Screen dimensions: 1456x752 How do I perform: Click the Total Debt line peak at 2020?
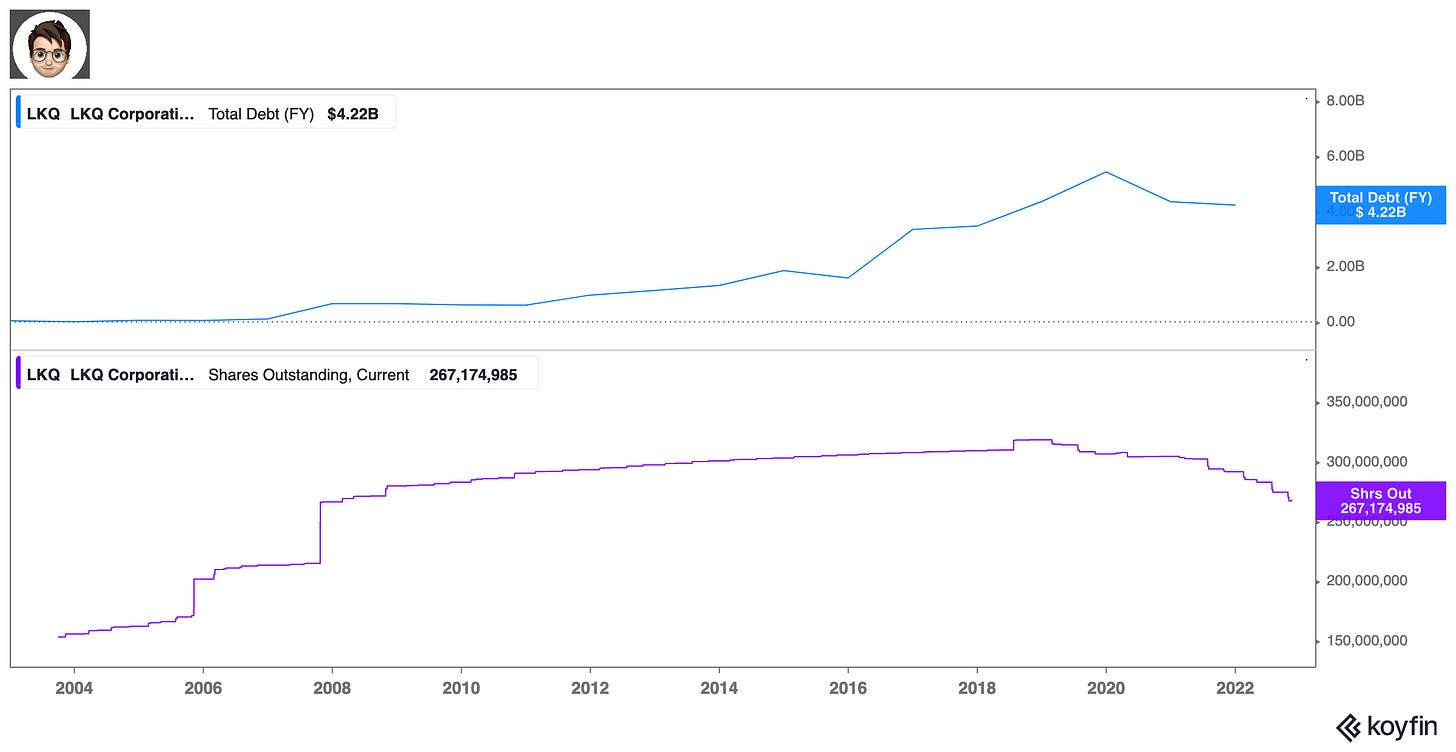point(1105,172)
